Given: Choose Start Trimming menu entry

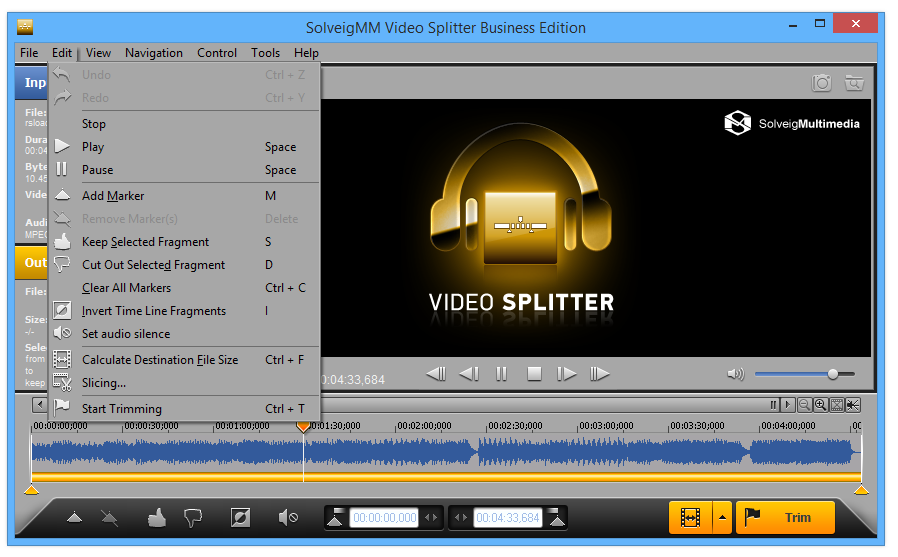Looking at the screenshot, I should pyautogui.click(x=184, y=409).
